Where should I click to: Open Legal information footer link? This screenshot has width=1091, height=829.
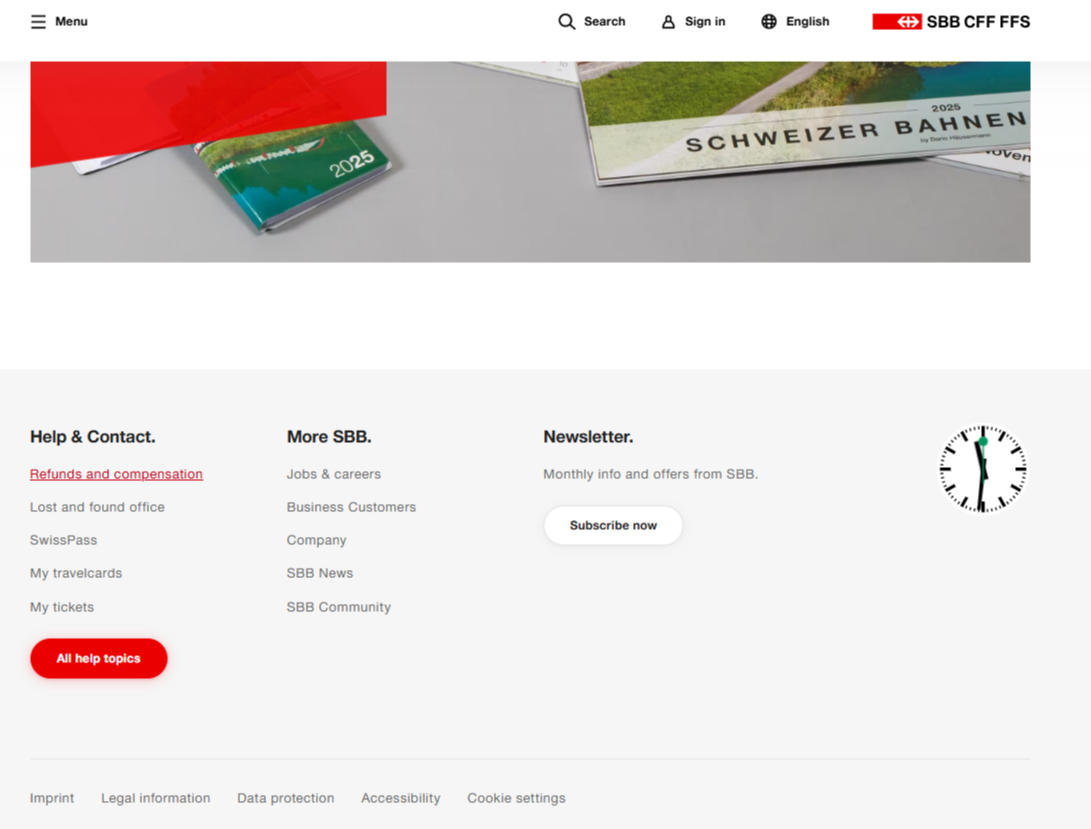click(x=156, y=798)
